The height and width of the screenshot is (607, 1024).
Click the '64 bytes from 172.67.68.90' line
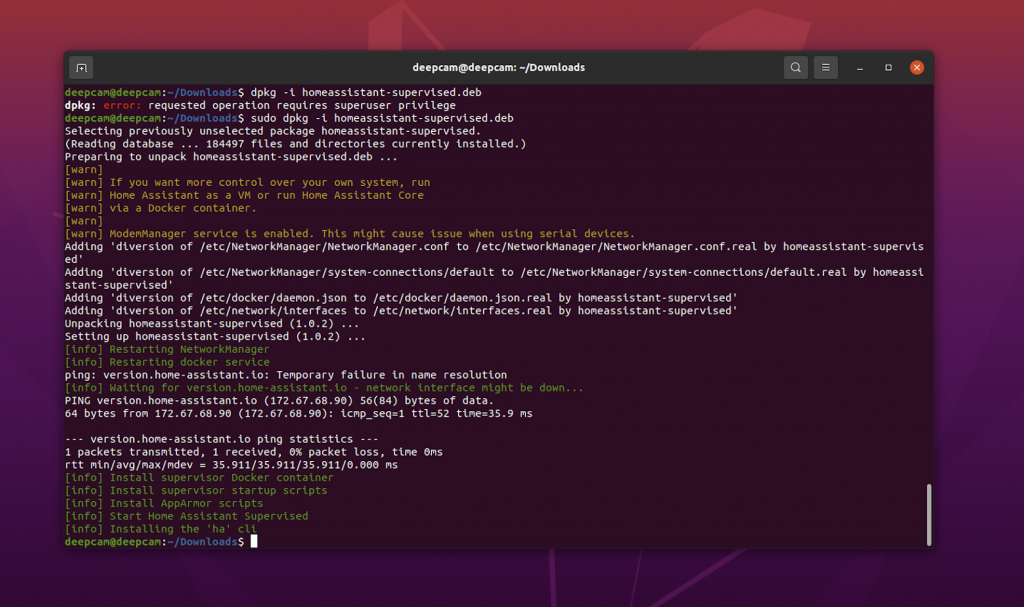tap(298, 414)
